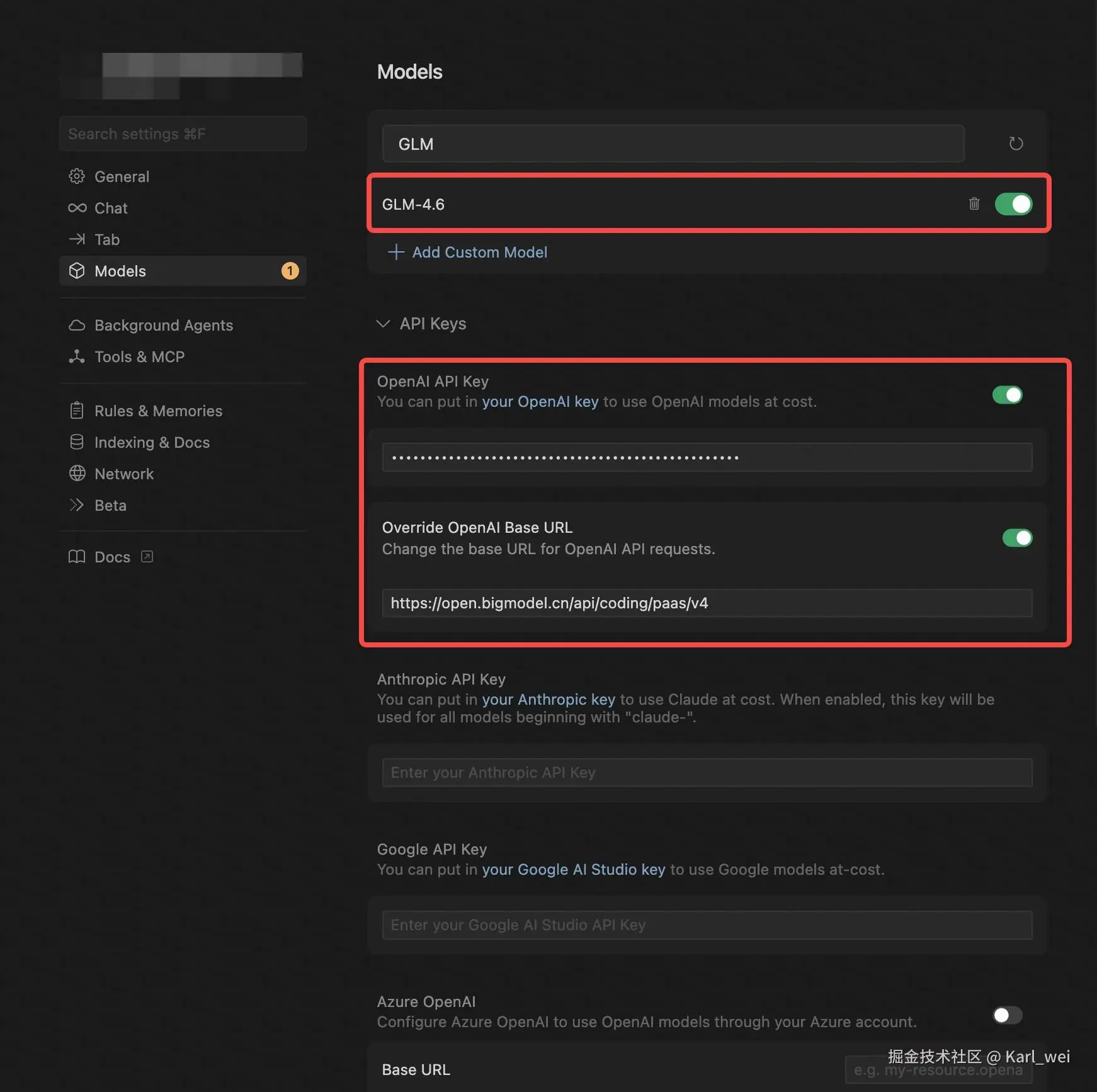Turn off the OpenAI API Key toggle
Screen dimensions: 1097x1092
click(x=1007, y=395)
